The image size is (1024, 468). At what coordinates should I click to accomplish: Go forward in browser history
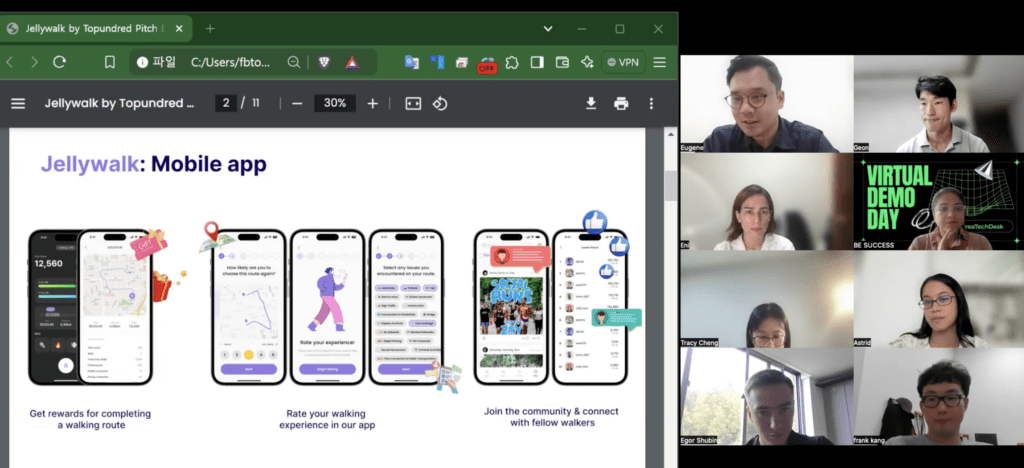pos(34,62)
